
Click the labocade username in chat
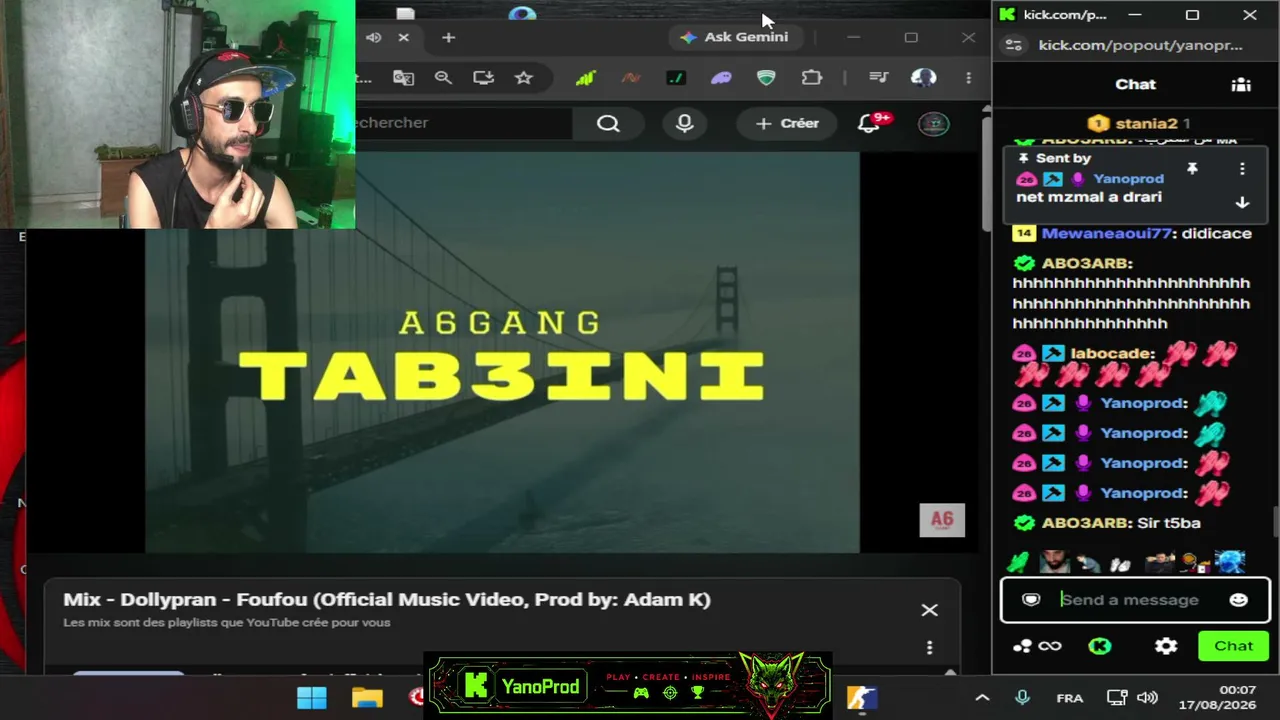1113,353
